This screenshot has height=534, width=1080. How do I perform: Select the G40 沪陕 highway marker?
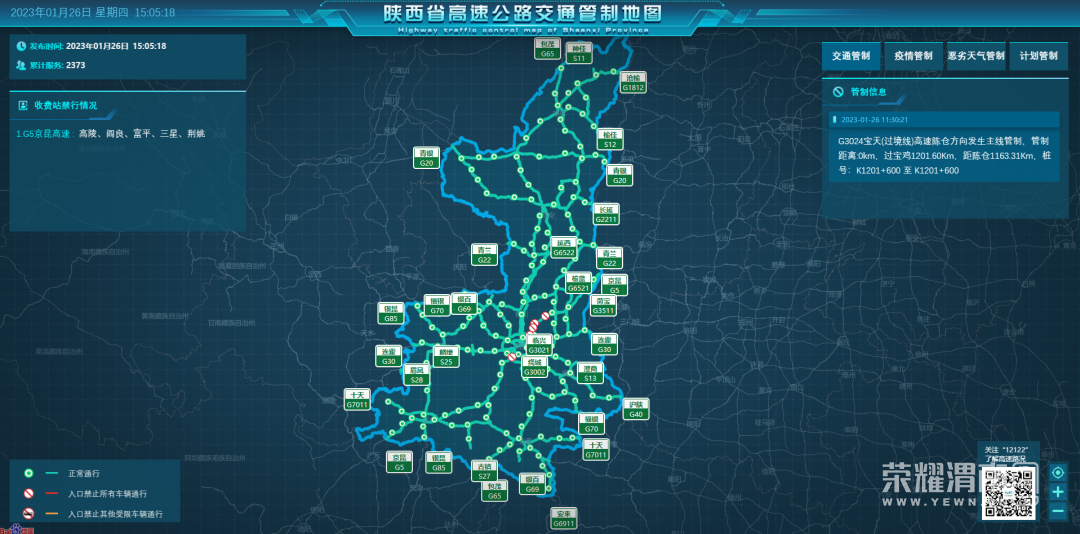click(x=636, y=409)
